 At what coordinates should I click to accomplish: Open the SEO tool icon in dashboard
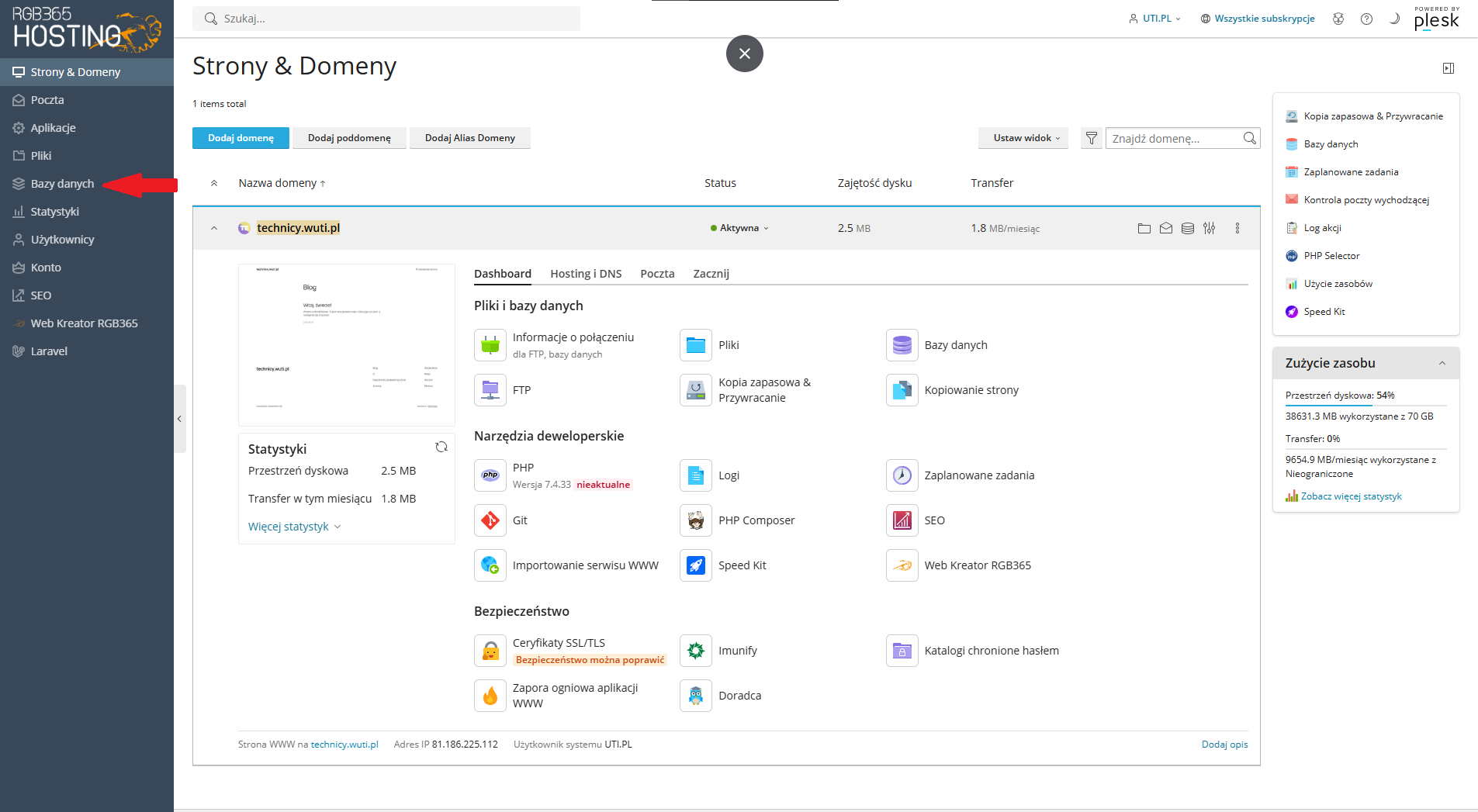(x=902, y=520)
